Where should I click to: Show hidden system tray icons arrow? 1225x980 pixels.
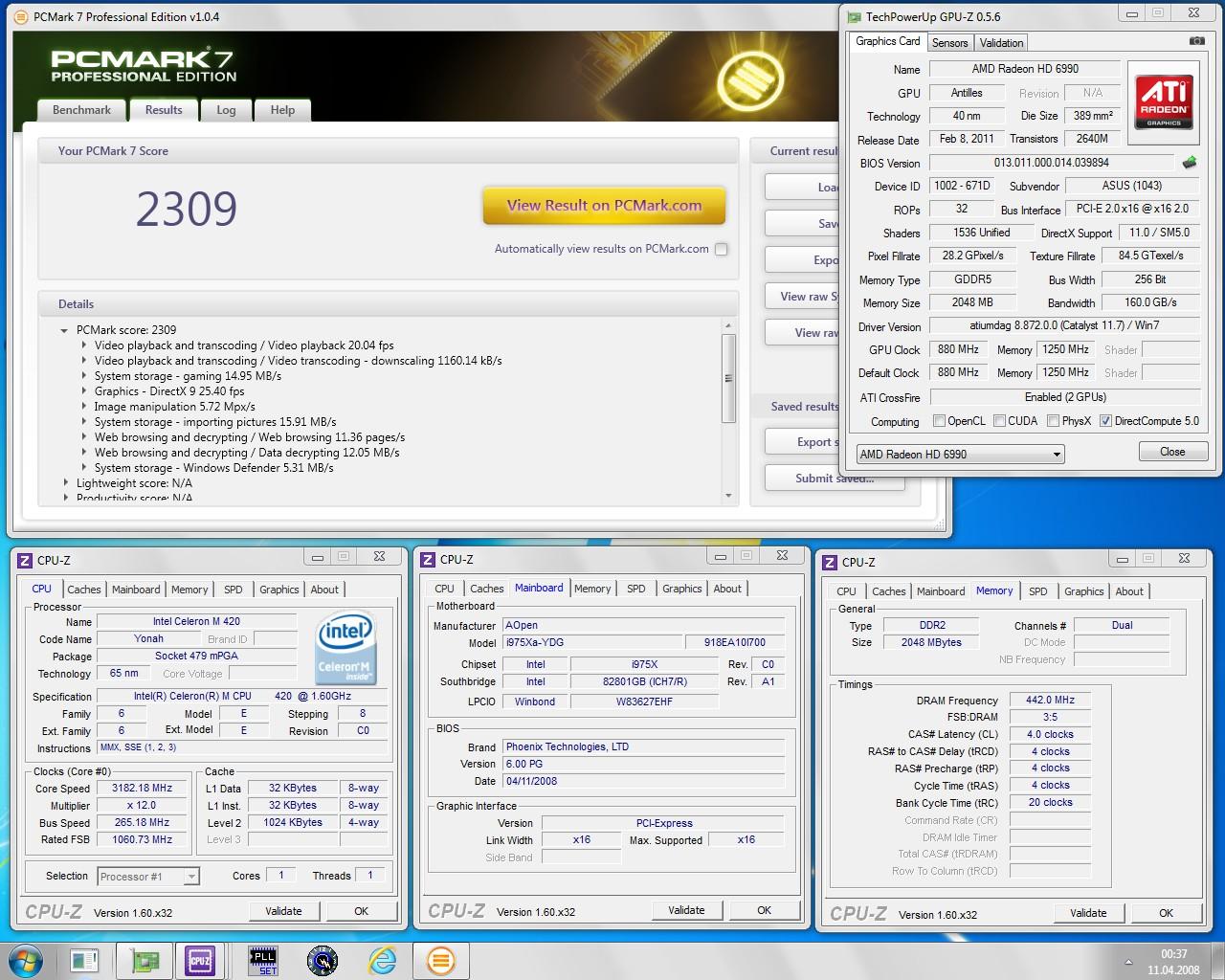pyautogui.click(x=1129, y=962)
